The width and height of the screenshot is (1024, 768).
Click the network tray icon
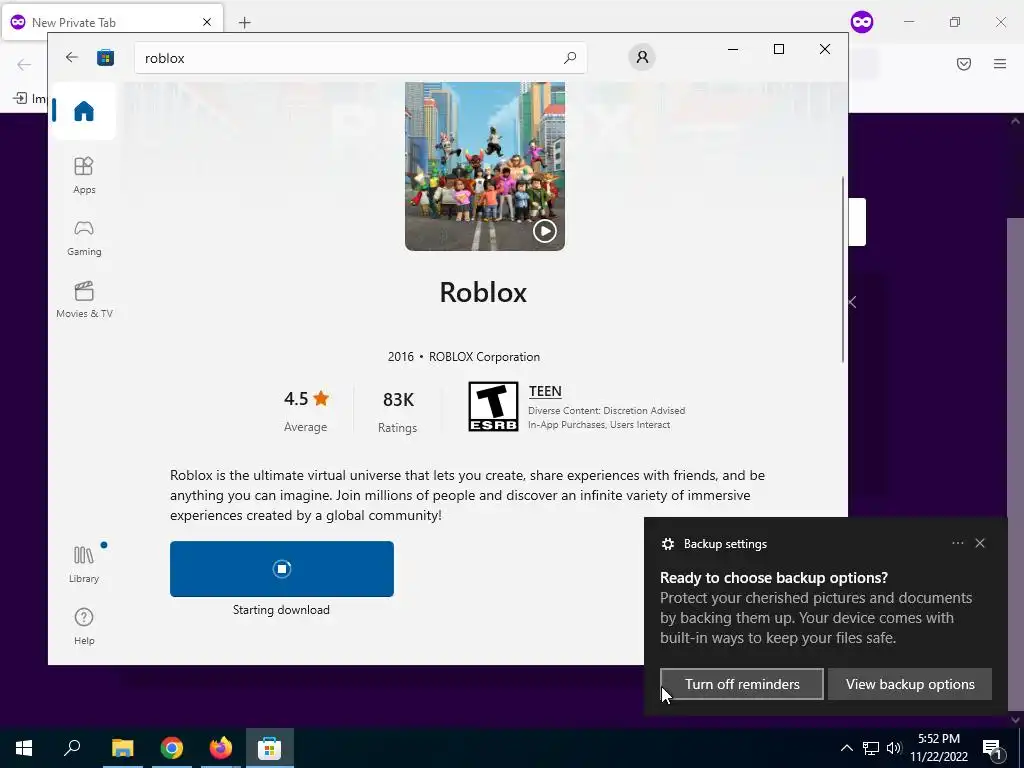(871, 748)
